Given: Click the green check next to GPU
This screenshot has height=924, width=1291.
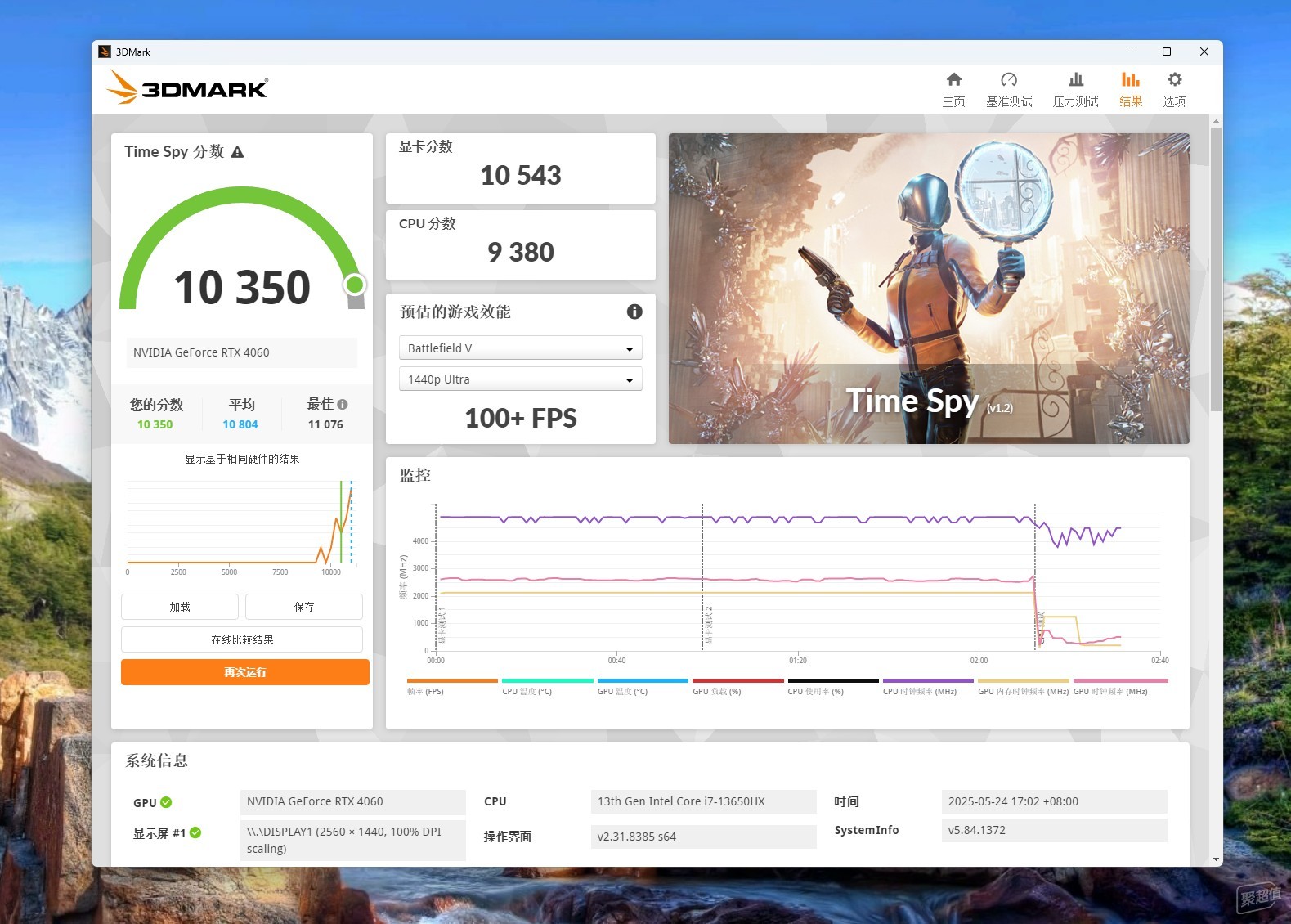Looking at the screenshot, I should click(166, 802).
